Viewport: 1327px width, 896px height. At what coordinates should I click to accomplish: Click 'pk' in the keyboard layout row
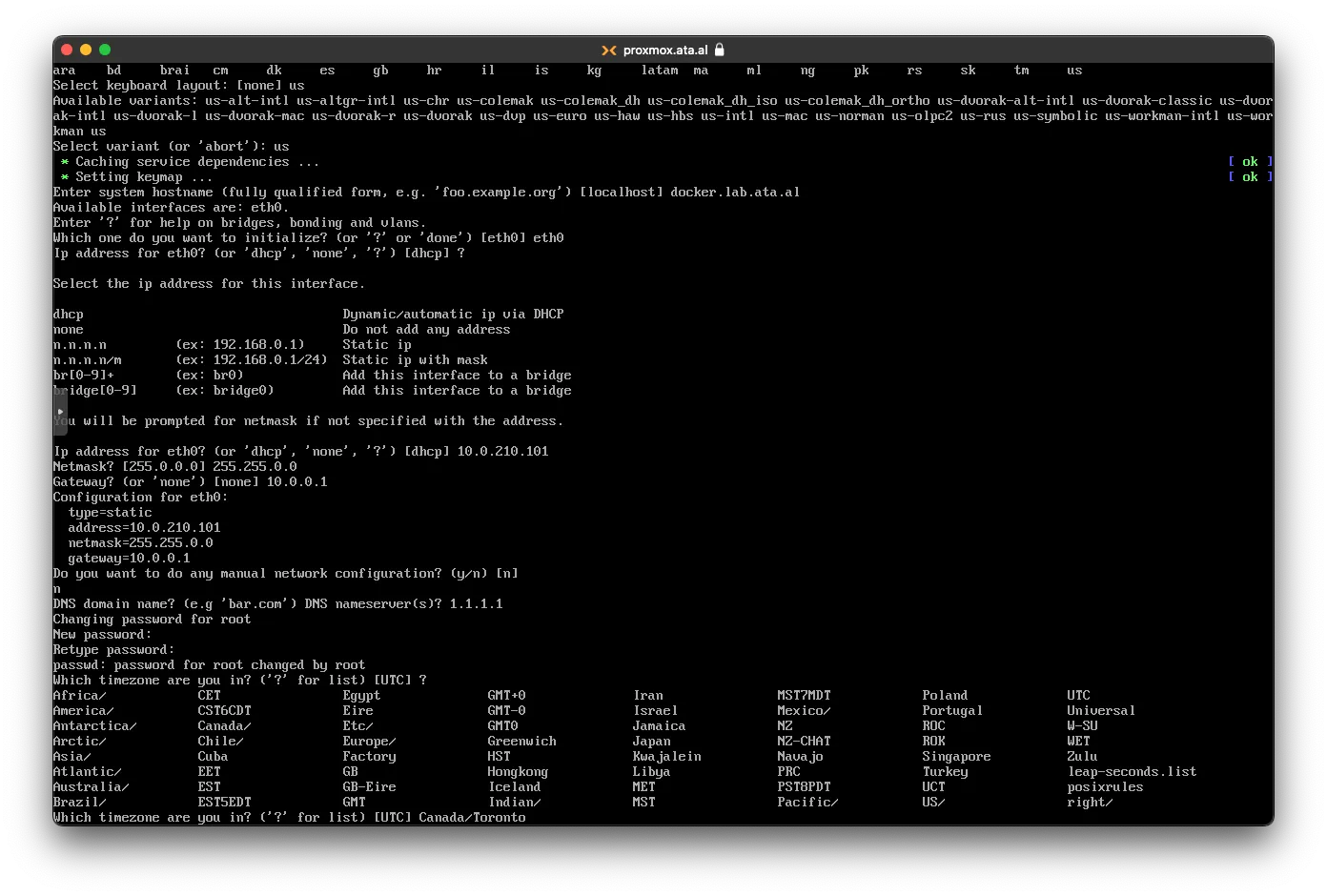862,71
